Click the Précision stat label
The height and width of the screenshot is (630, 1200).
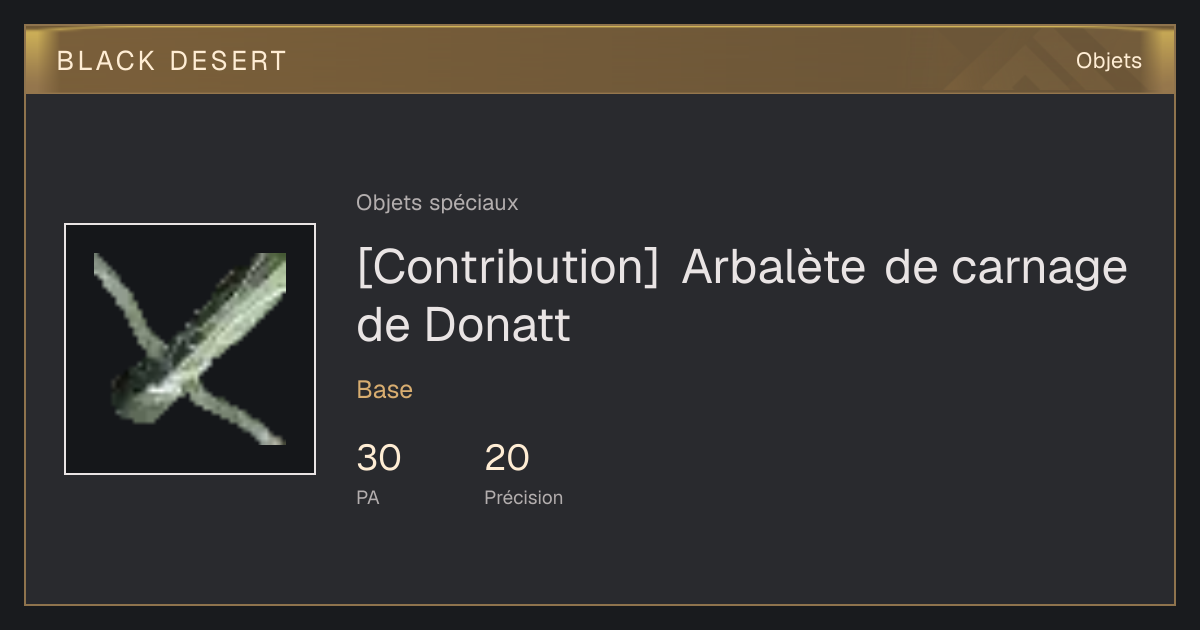pos(524,497)
